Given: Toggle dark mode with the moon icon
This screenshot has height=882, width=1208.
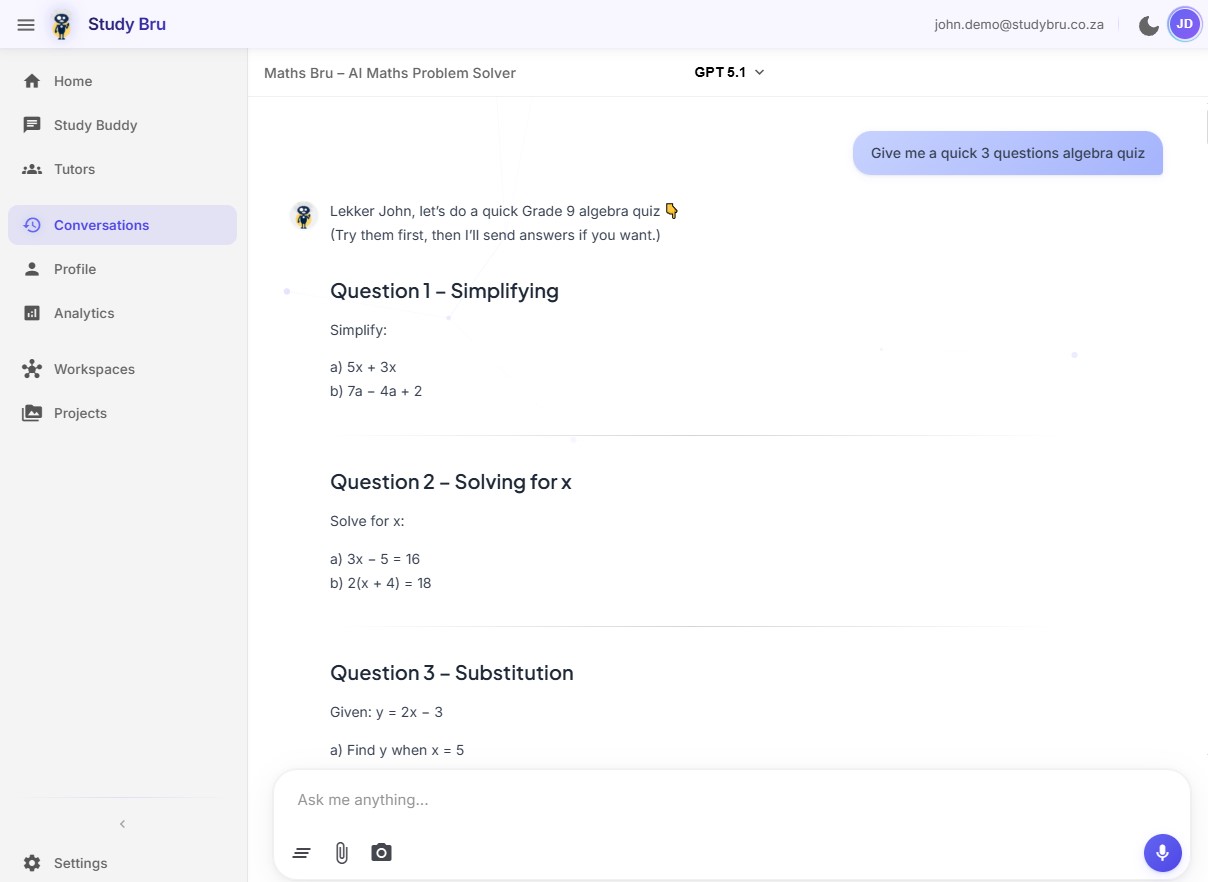Looking at the screenshot, I should pyautogui.click(x=1148, y=24).
